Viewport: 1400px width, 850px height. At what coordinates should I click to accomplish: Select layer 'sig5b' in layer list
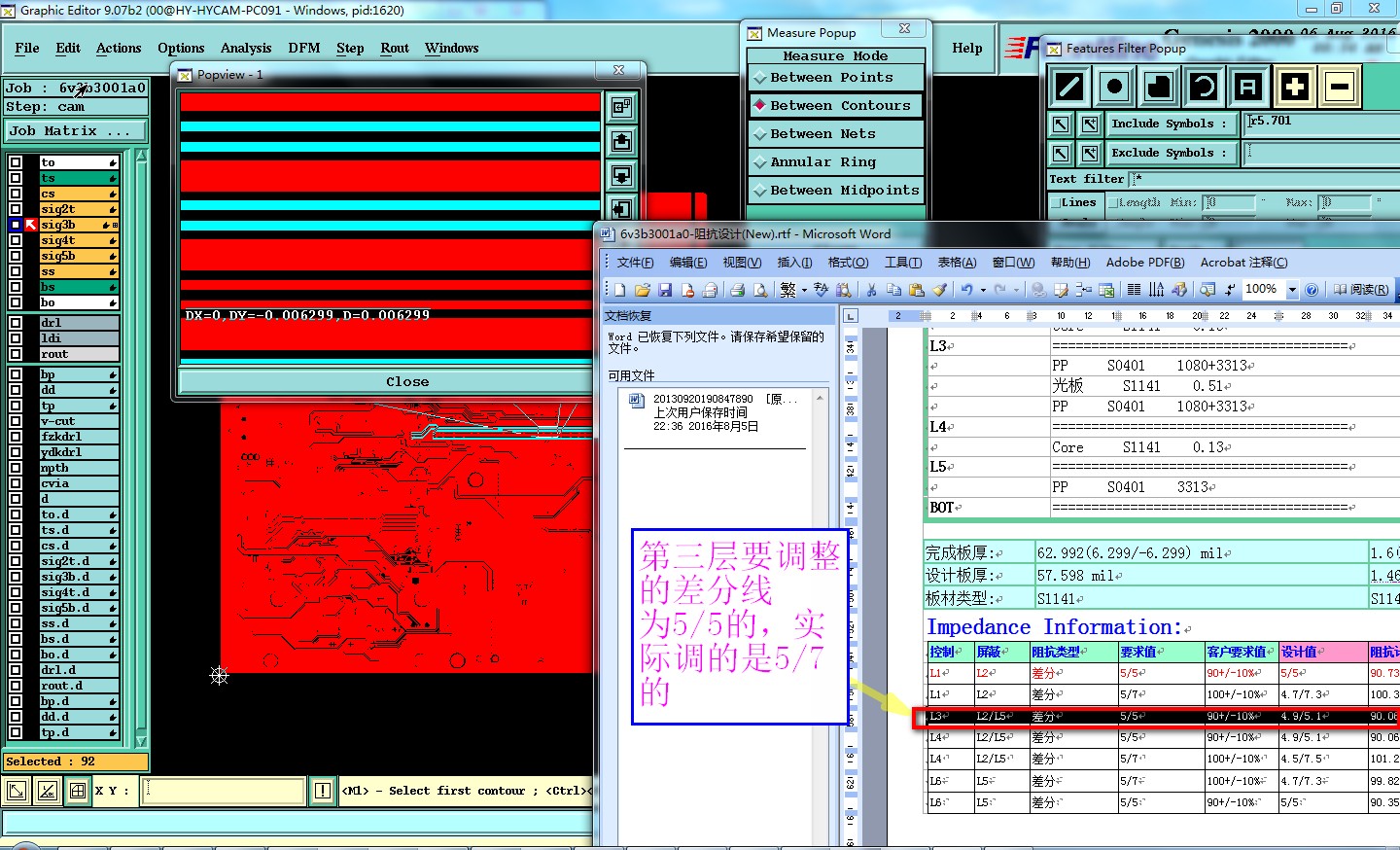click(78, 256)
